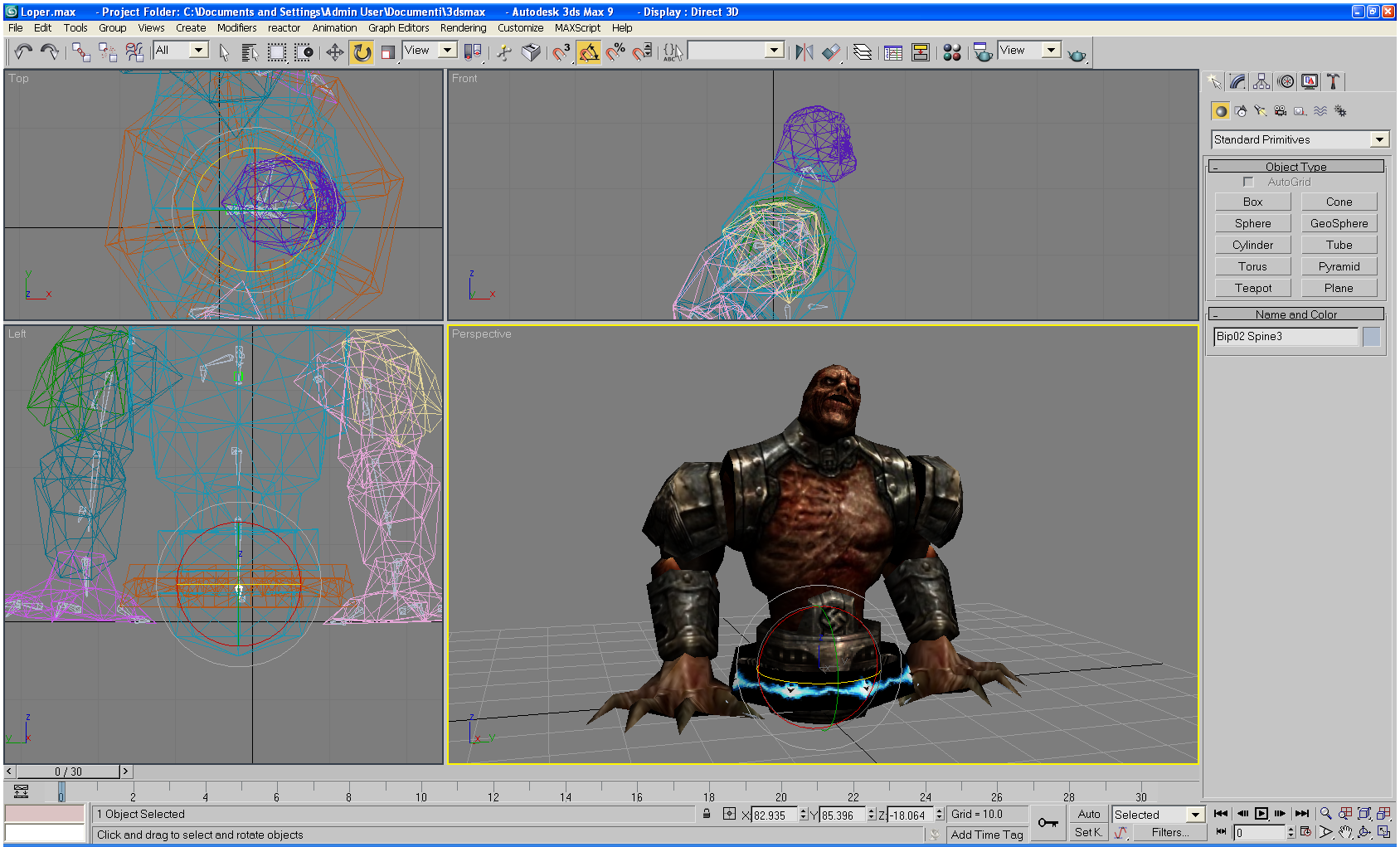
Task: Open the Layer Manager icon
Action: tap(863, 52)
